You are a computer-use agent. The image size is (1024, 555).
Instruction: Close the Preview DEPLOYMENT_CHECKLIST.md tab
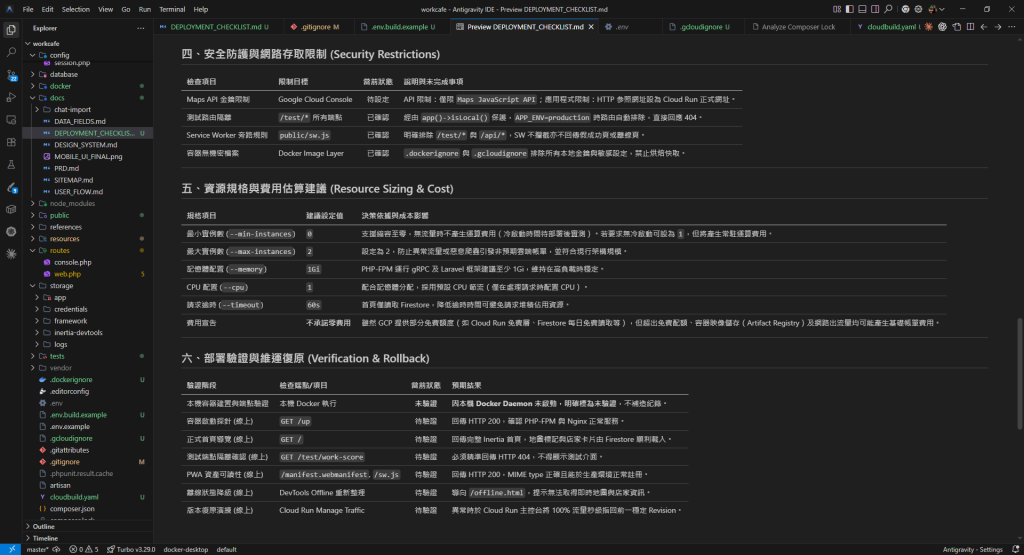pos(591,27)
